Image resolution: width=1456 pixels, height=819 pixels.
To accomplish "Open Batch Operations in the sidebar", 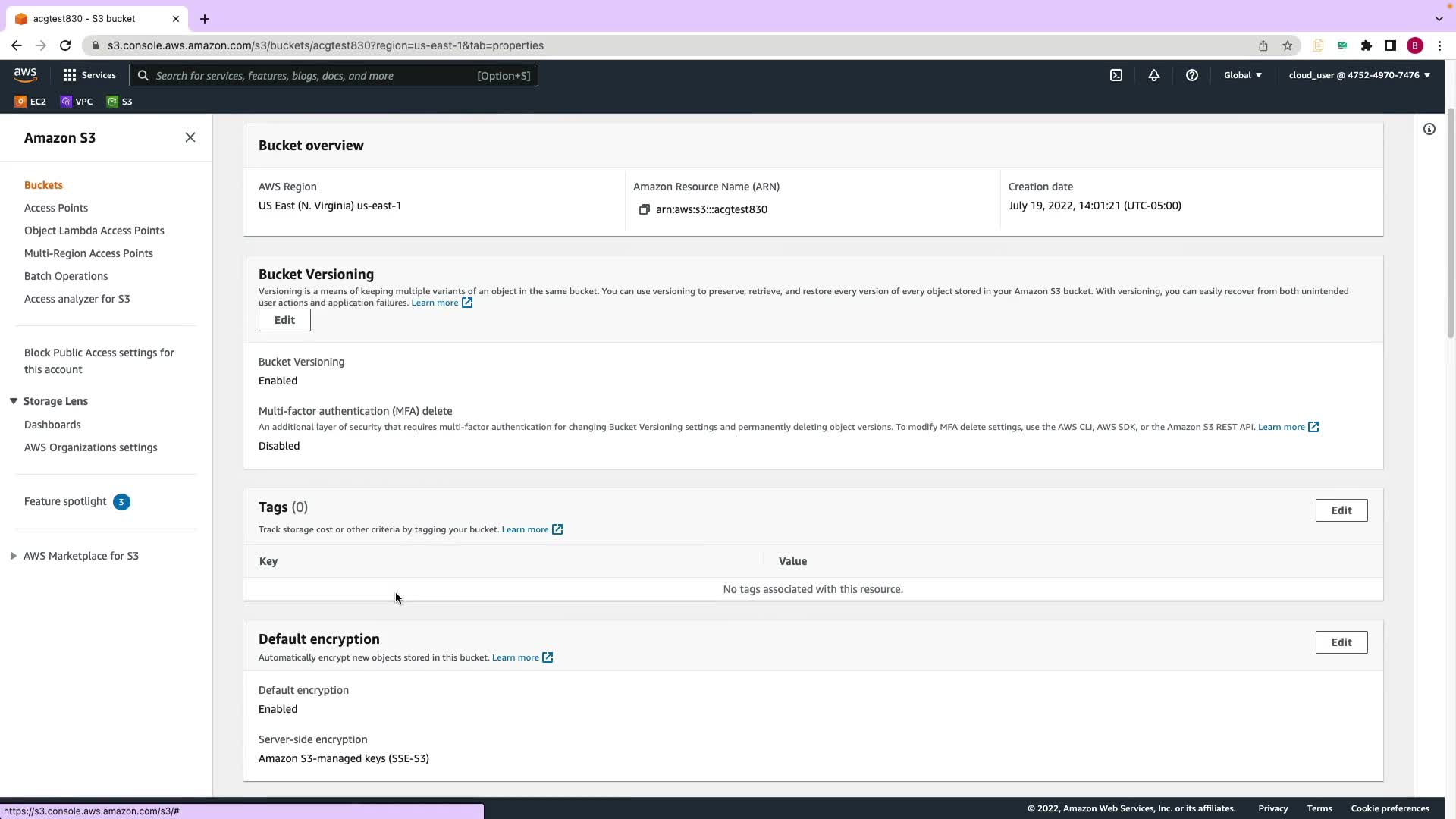I will [66, 276].
